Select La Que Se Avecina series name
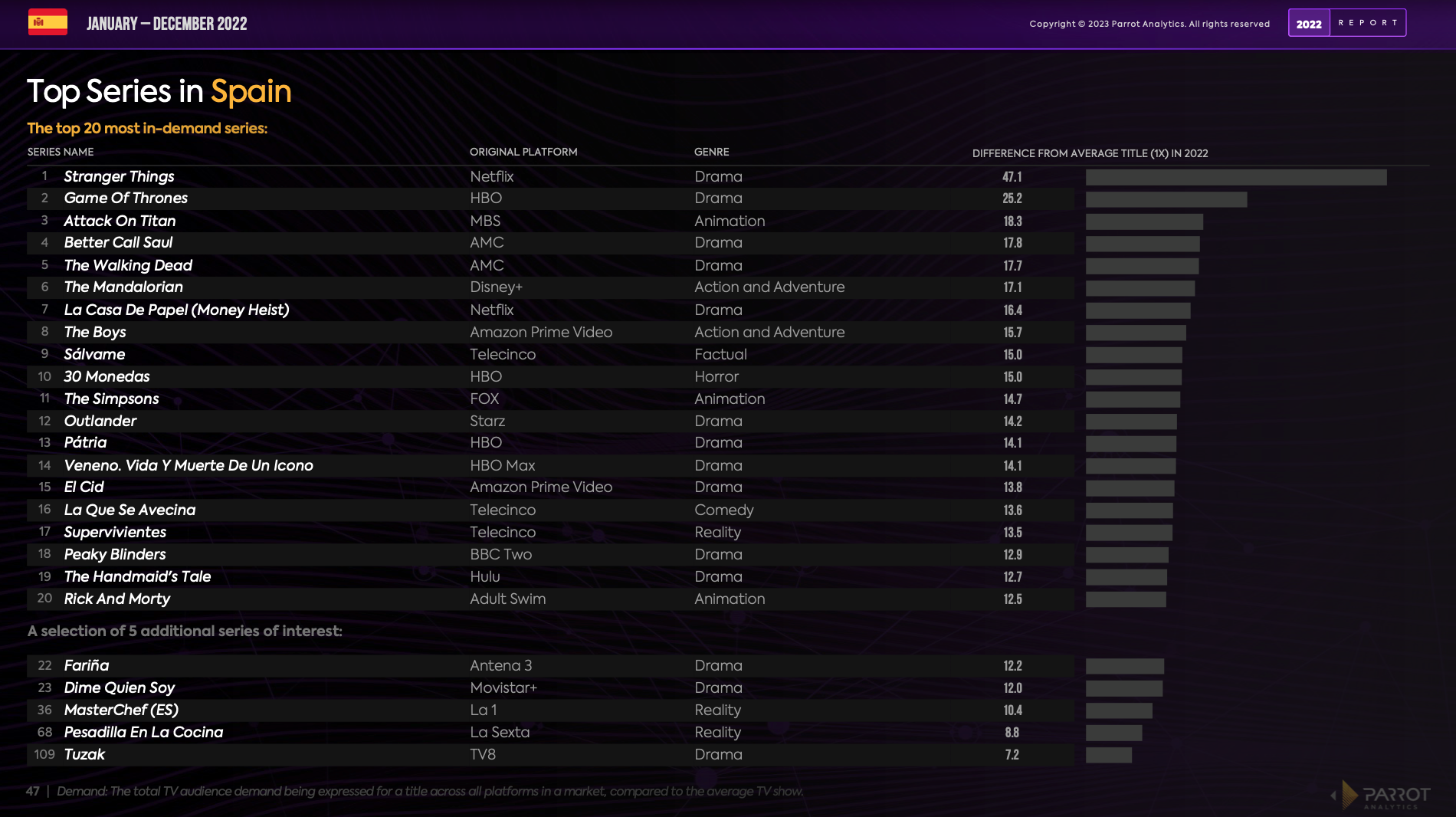Image resolution: width=1456 pixels, height=817 pixels. click(x=130, y=510)
